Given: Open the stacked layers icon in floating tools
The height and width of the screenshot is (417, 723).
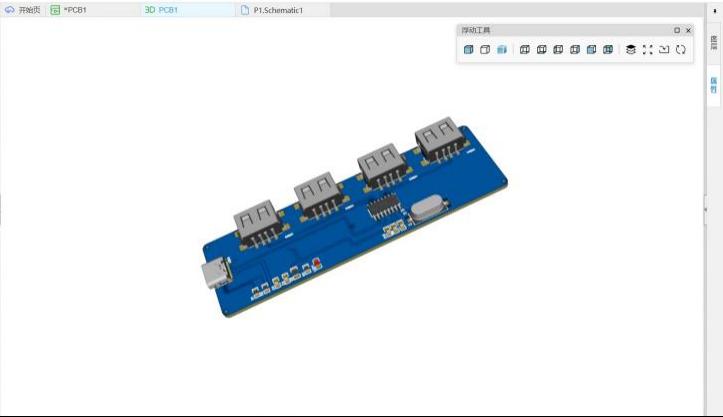Looking at the screenshot, I should coord(631,50).
